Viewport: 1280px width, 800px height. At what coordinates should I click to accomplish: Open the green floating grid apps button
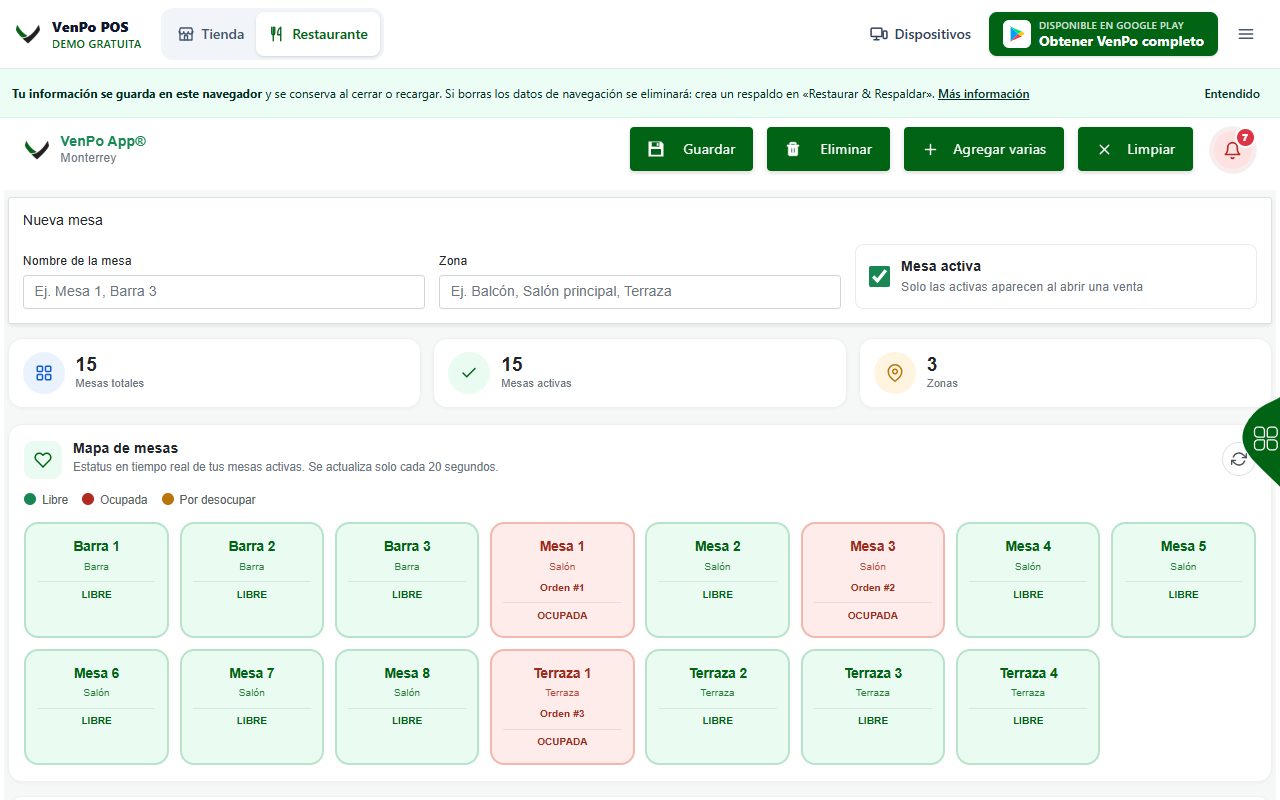1265,438
